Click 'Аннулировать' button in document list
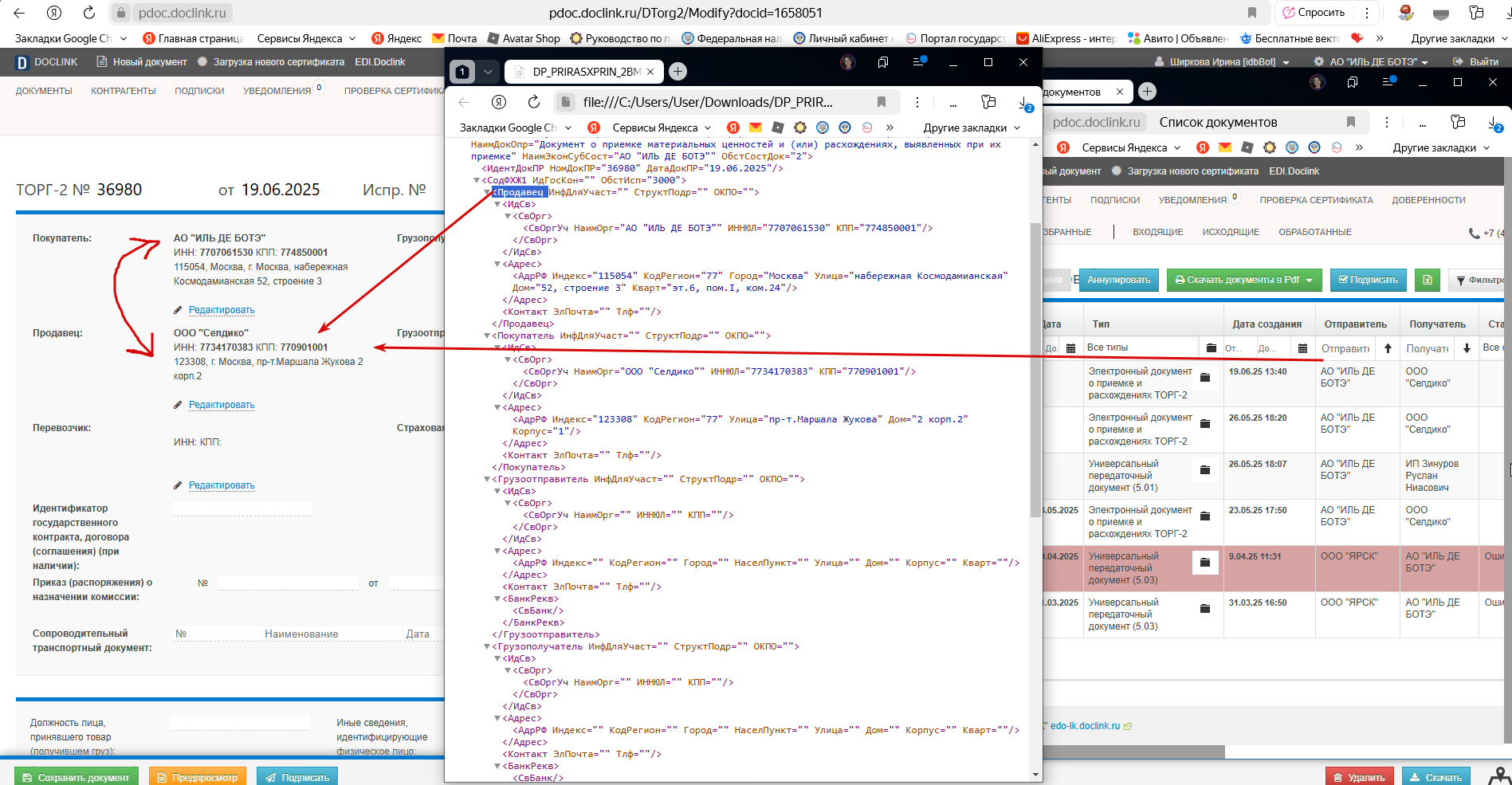The height and width of the screenshot is (785, 1512). tap(1118, 280)
